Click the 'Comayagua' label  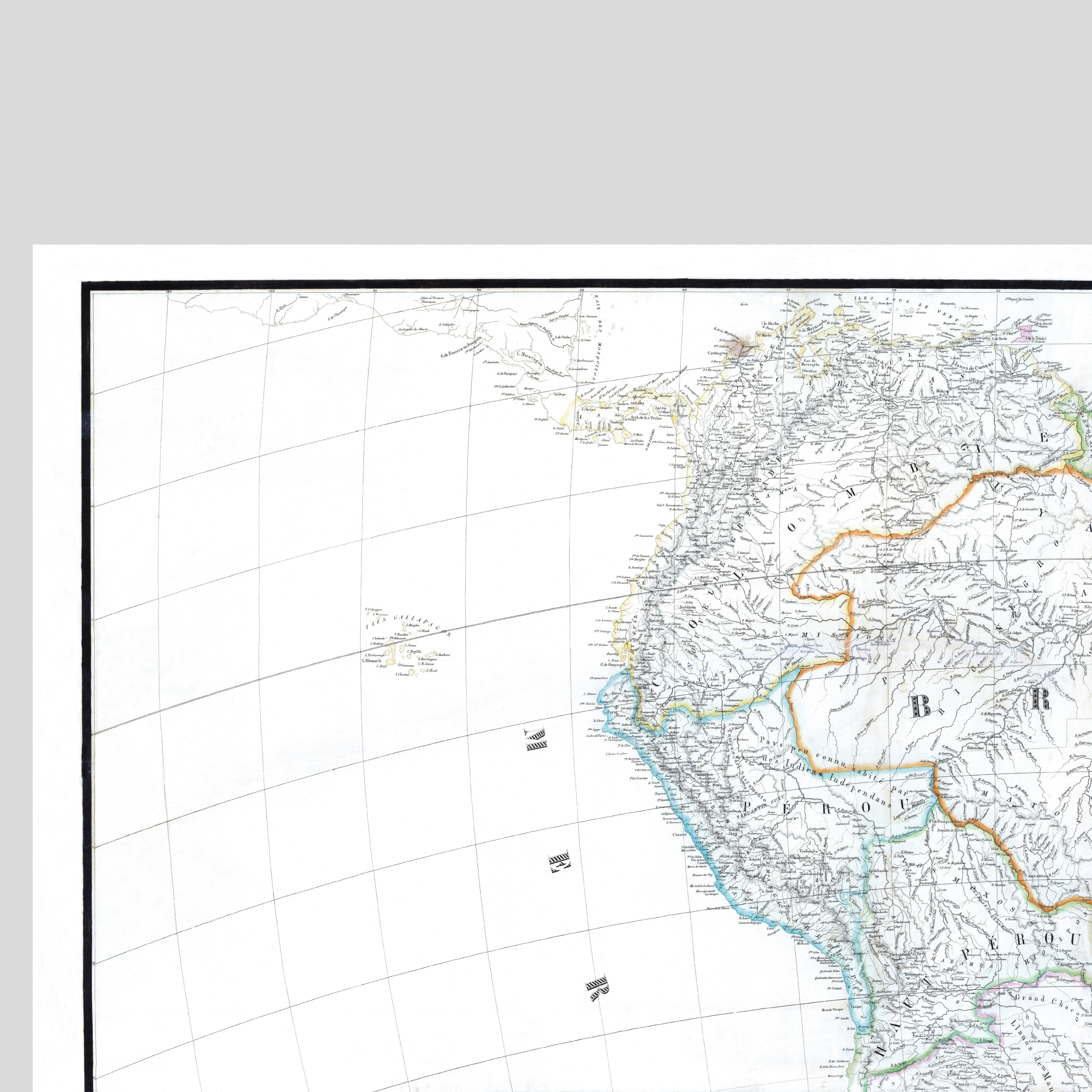(x=471, y=310)
